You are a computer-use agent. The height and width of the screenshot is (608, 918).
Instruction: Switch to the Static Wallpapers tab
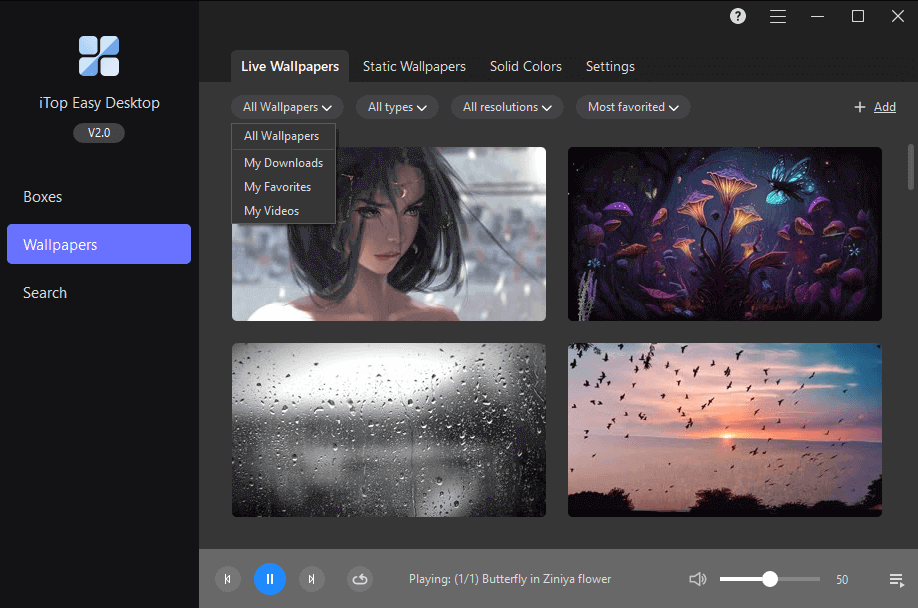point(414,67)
